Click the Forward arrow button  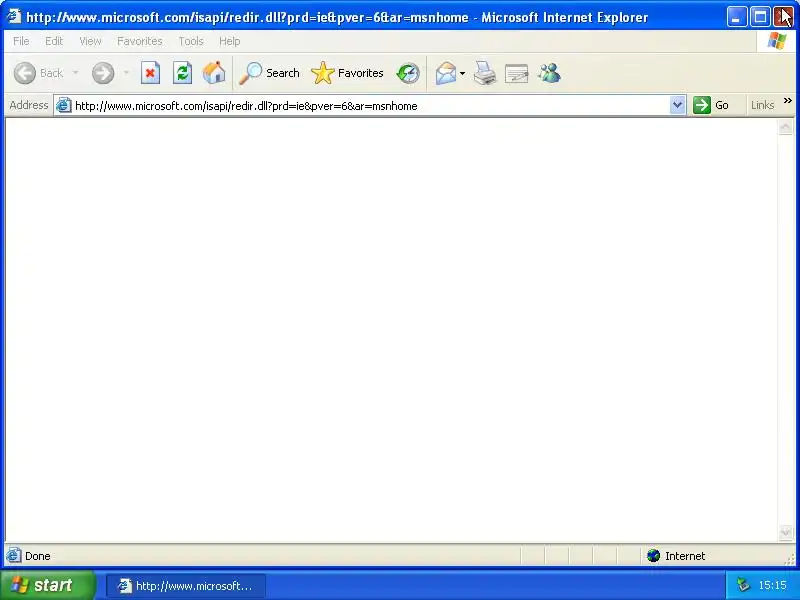click(x=103, y=73)
